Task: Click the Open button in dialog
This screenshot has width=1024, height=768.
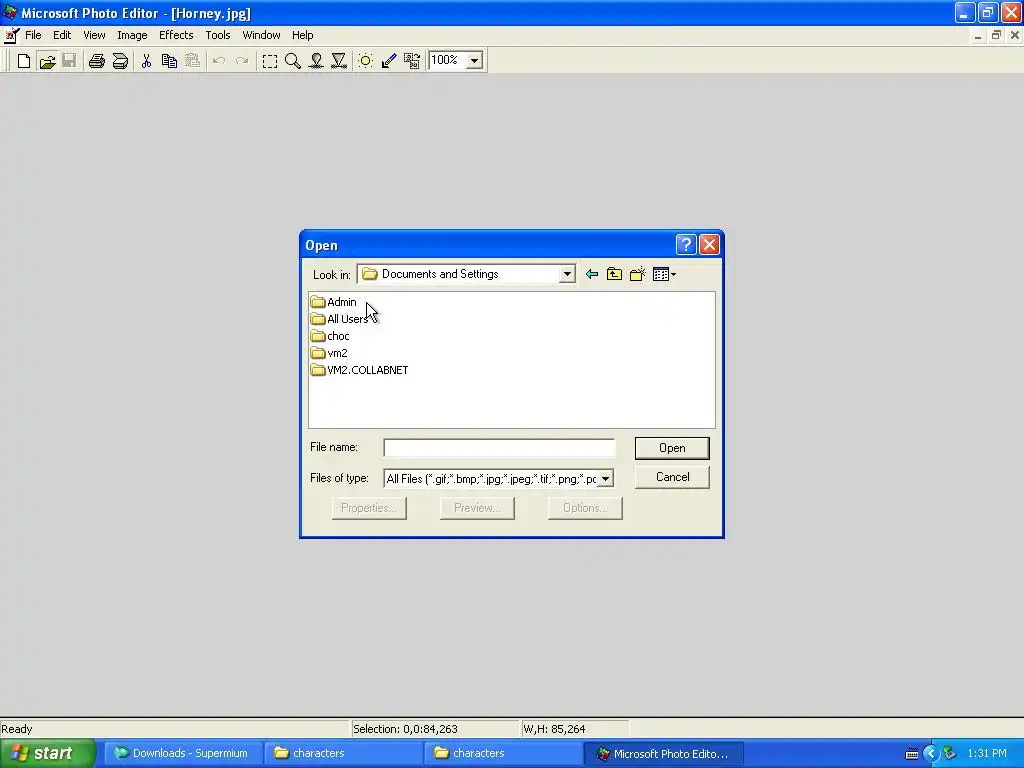Action: tap(672, 448)
